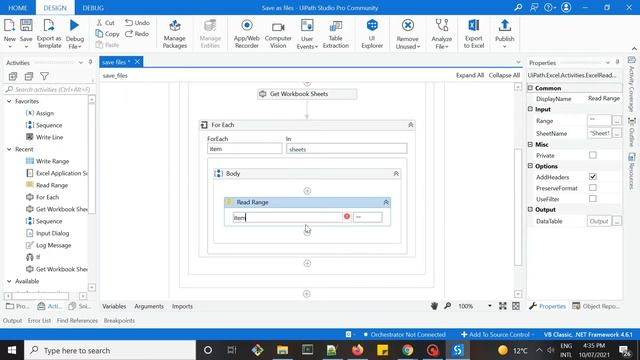This screenshot has height=360, width=640.
Task: Click Windows Start button
Action: (x=12, y=350)
